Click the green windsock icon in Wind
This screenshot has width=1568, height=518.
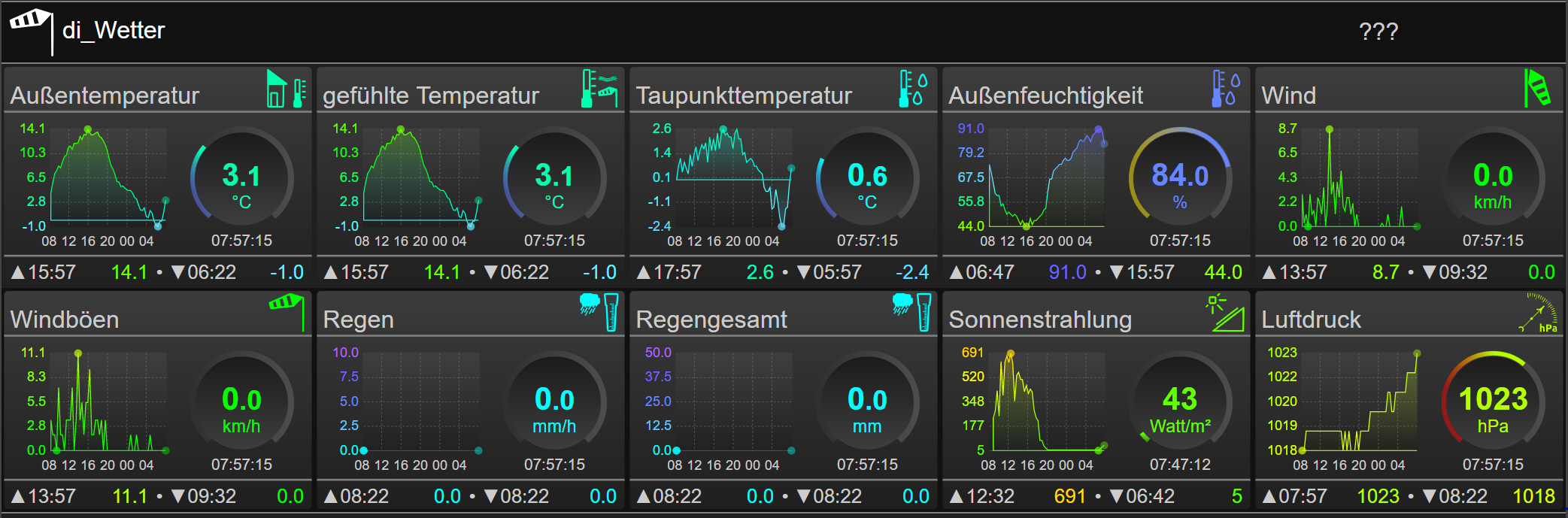(x=1537, y=88)
